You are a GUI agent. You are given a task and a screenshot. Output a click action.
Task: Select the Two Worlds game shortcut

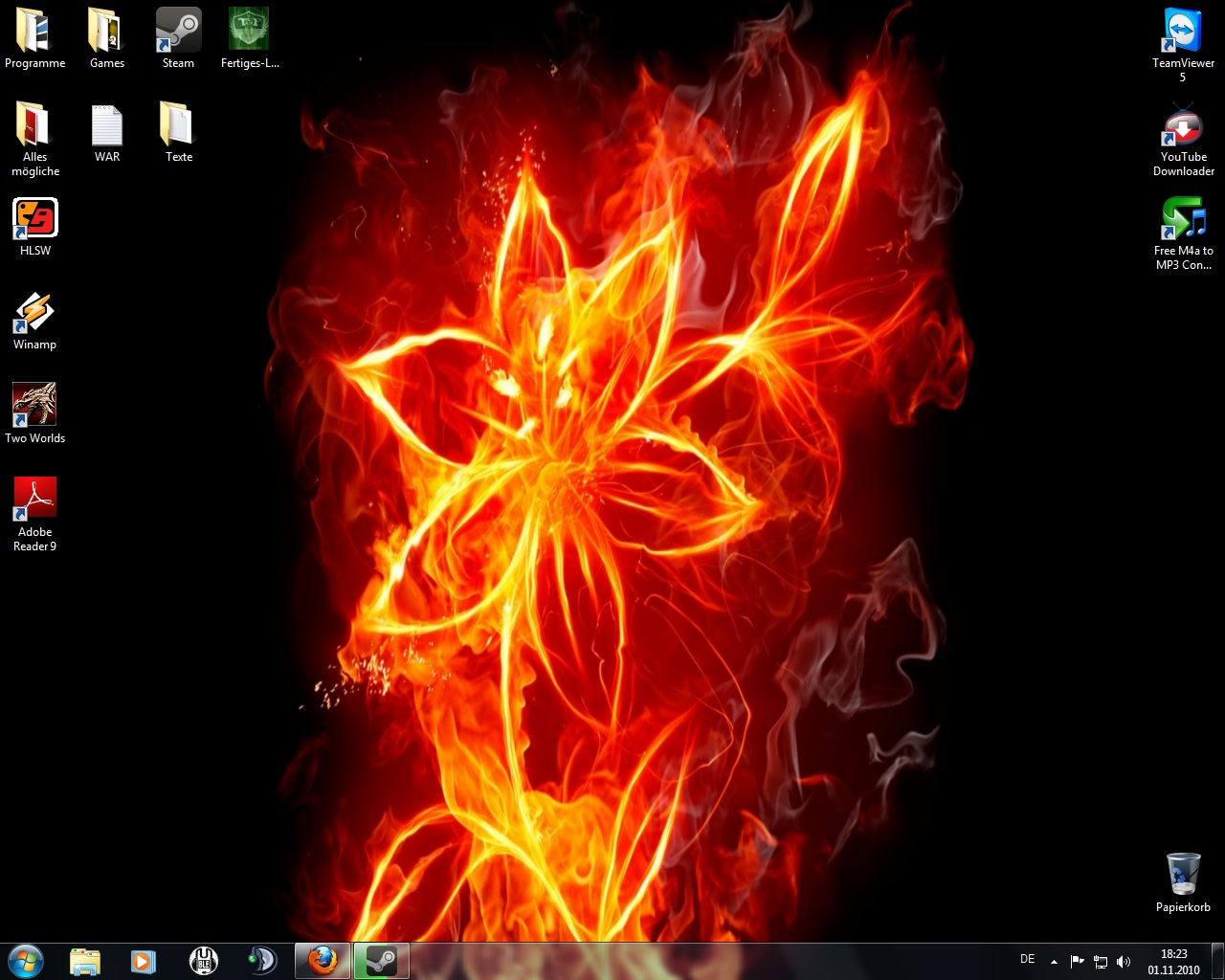click(x=34, y=413)
